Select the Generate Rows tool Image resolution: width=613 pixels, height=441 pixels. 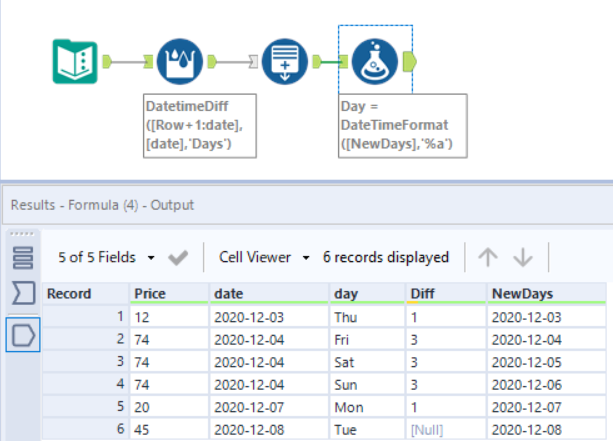pos(285,61)
